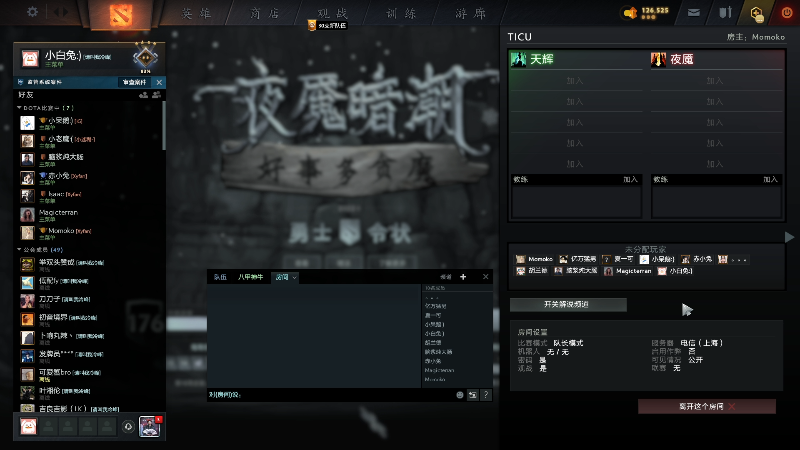Click first empty party invite slot
The width and height of the screenshot is (800, 450).
48,426
